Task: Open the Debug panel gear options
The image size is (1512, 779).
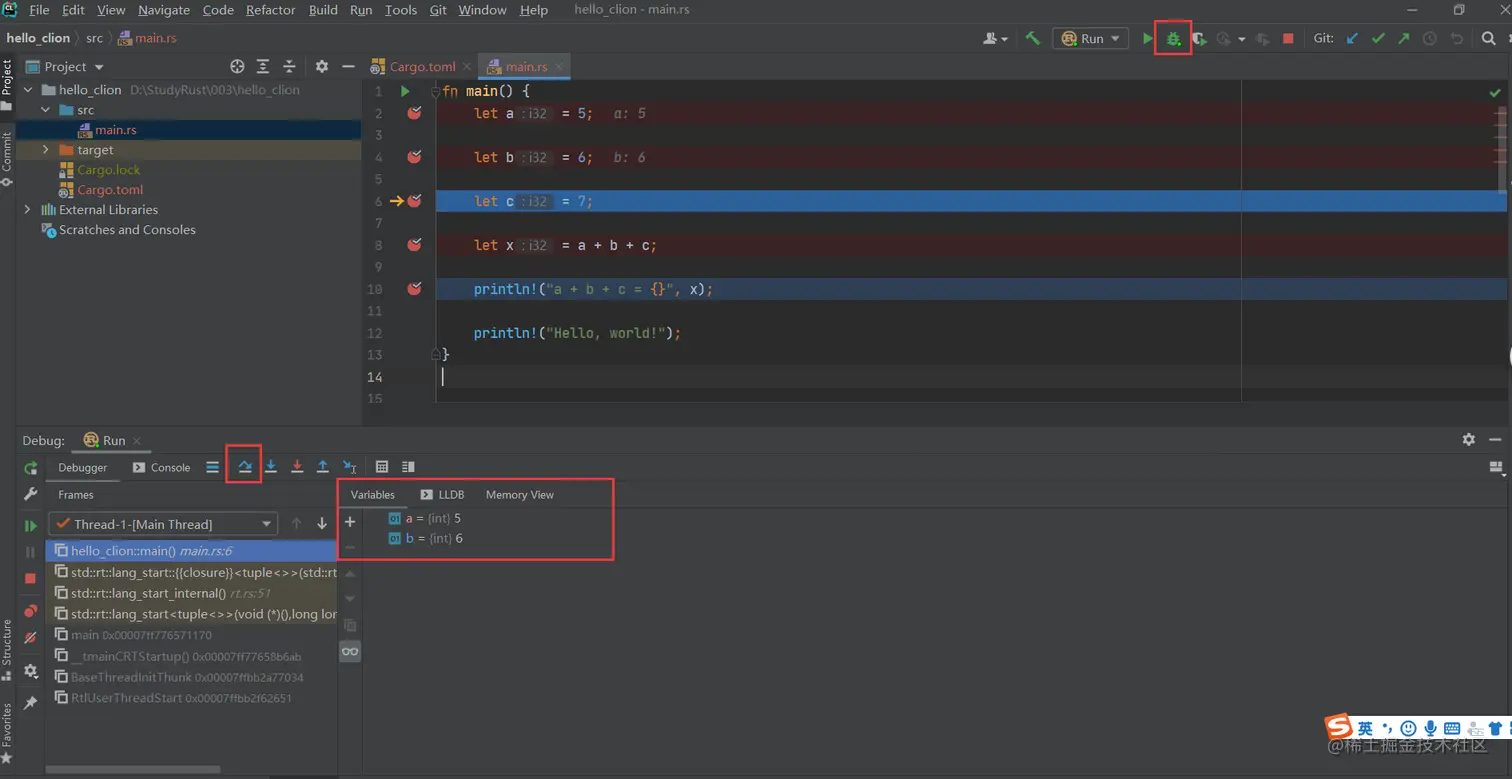Action: pos(1468,439)
